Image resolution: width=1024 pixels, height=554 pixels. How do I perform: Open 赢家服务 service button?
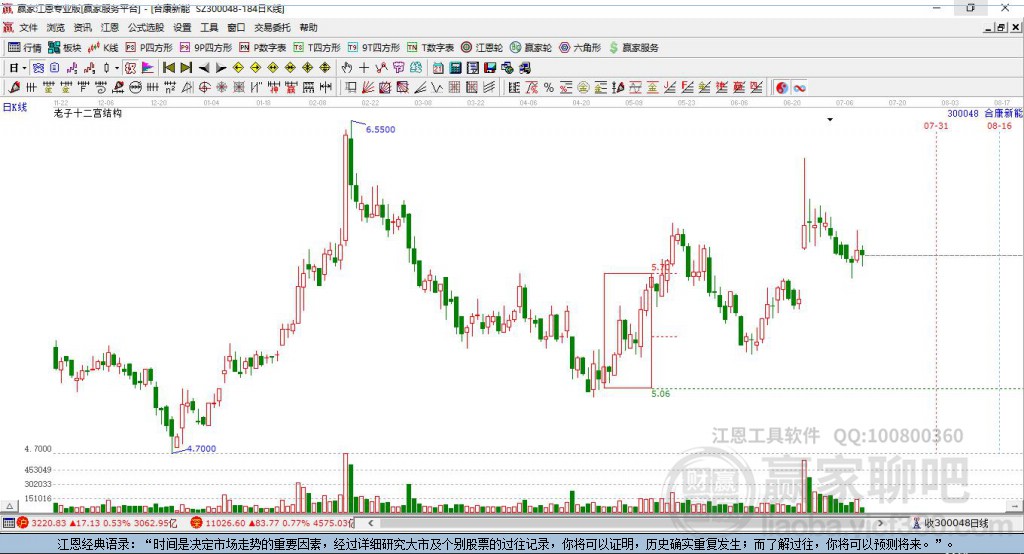(633, 48)
